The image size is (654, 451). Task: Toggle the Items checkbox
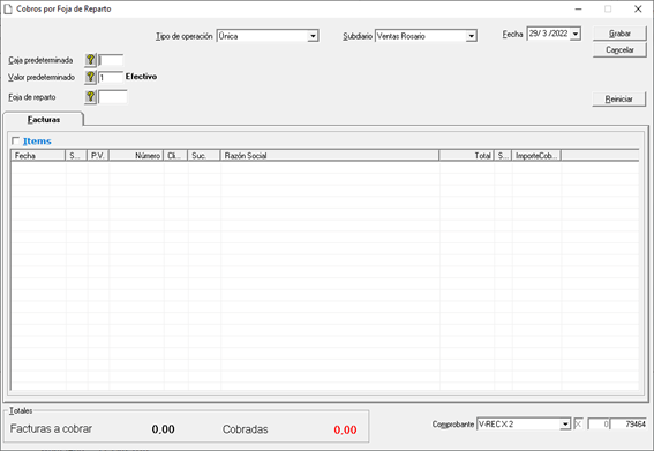pyautogui.click(x=15, y=141)
